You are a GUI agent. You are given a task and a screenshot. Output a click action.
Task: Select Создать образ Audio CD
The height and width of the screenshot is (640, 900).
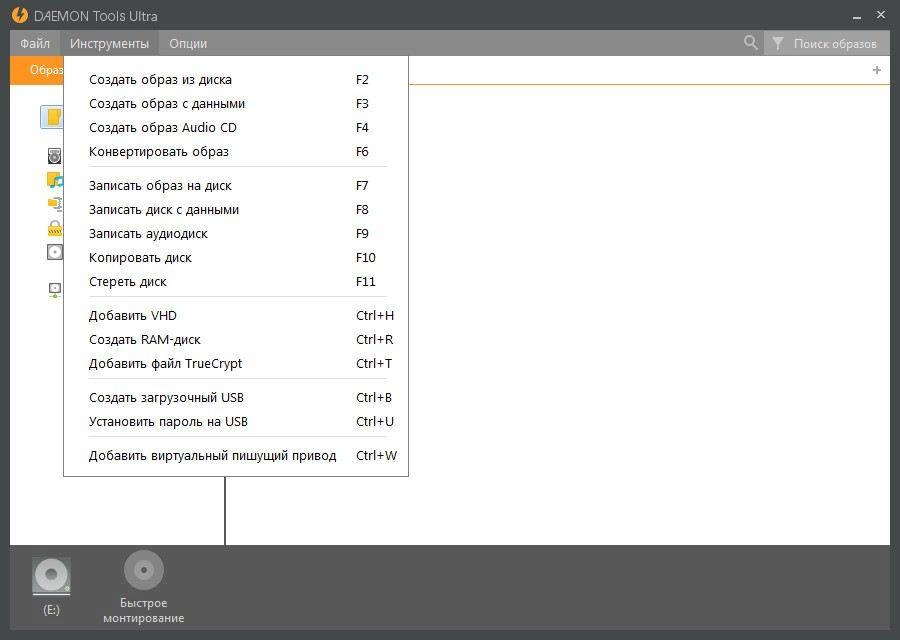pyautogui.click(x=236, y=128)
